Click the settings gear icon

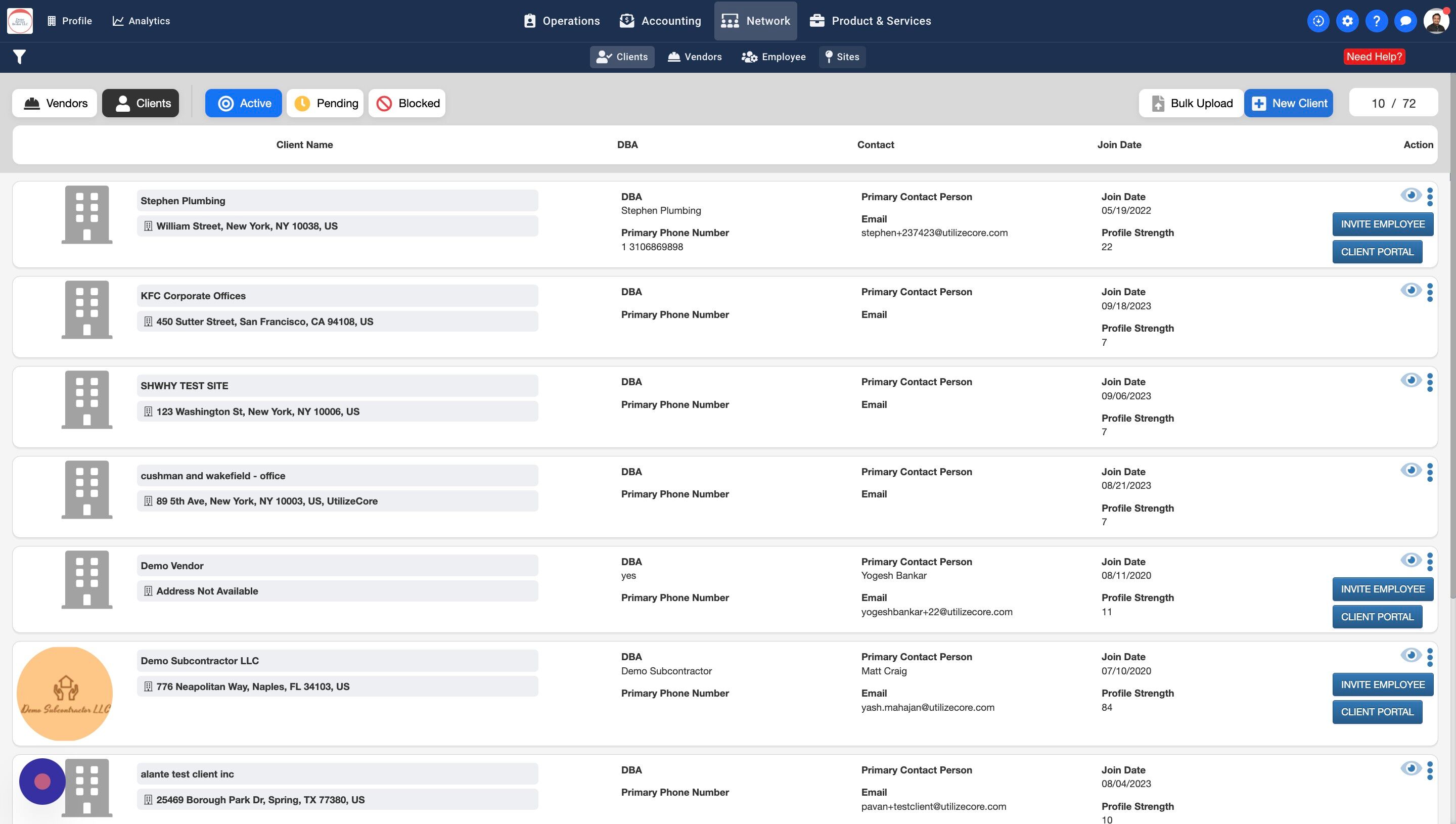coord(1347,21)
